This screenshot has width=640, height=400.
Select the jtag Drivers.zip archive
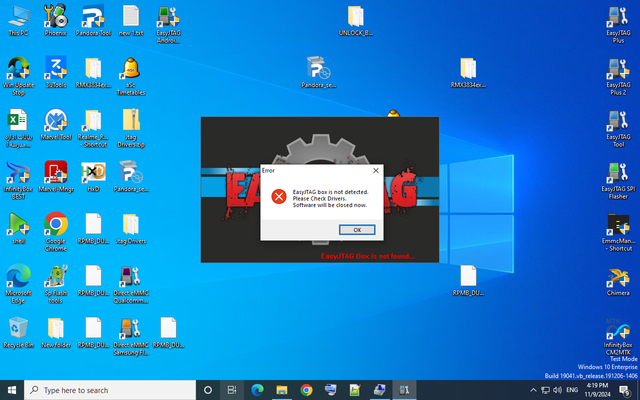131,129
